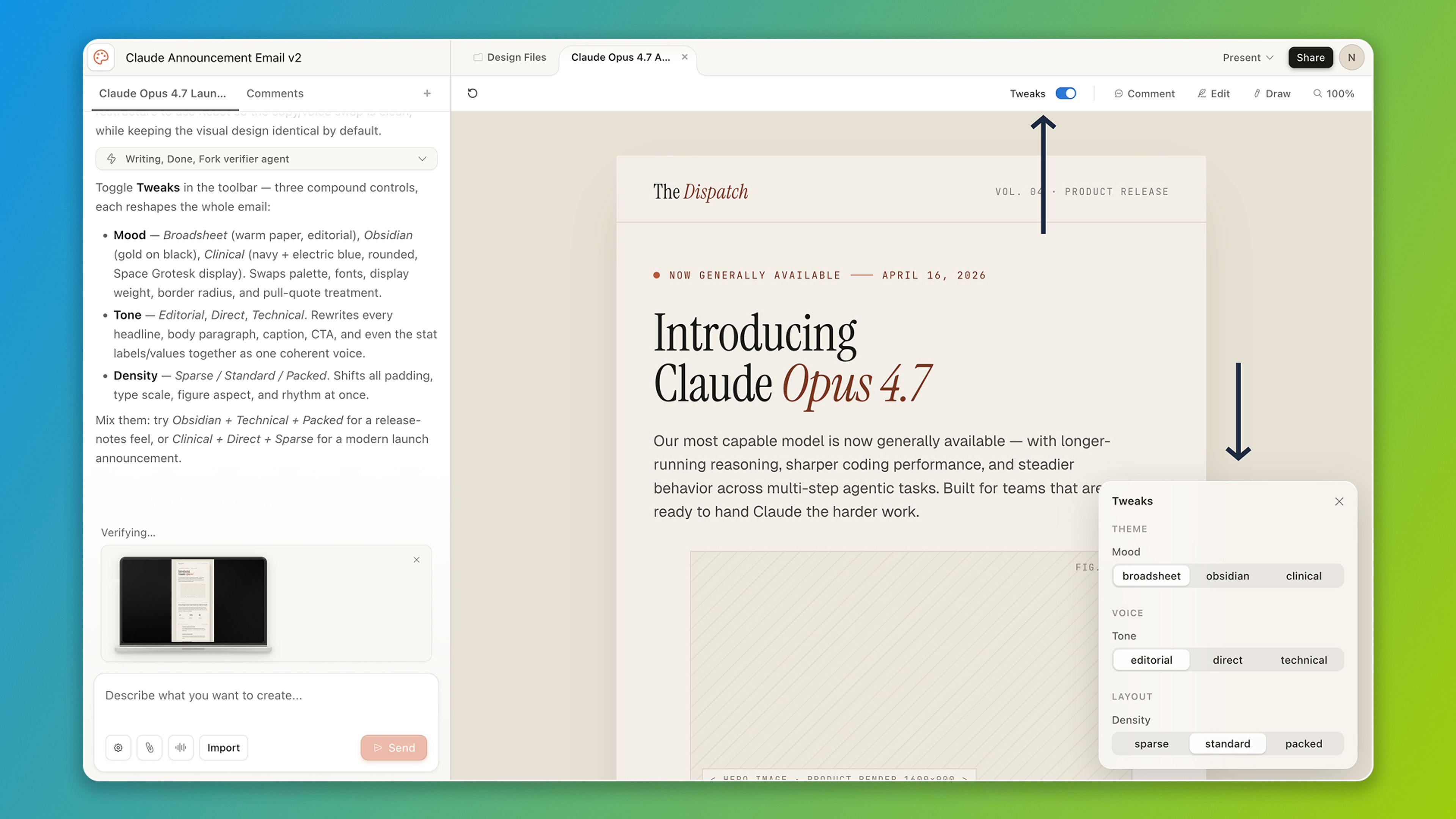Screen dimensions: 1456x819
Task: Turn off the Tweaks toggle switch
Action: (1065, 93)
